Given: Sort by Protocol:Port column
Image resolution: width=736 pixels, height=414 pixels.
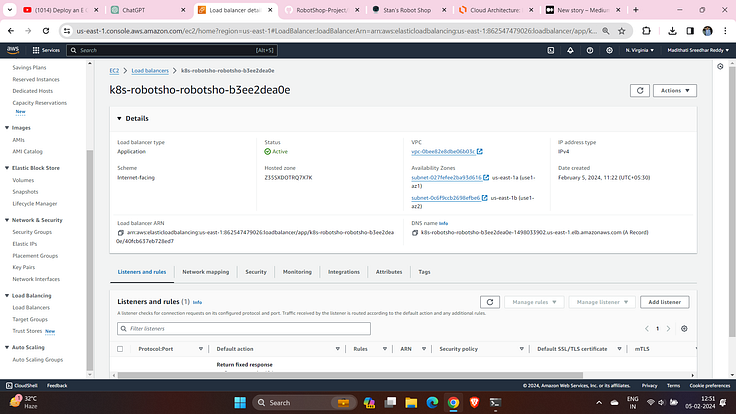Looking at the screenshot, I should coord(200,349).
